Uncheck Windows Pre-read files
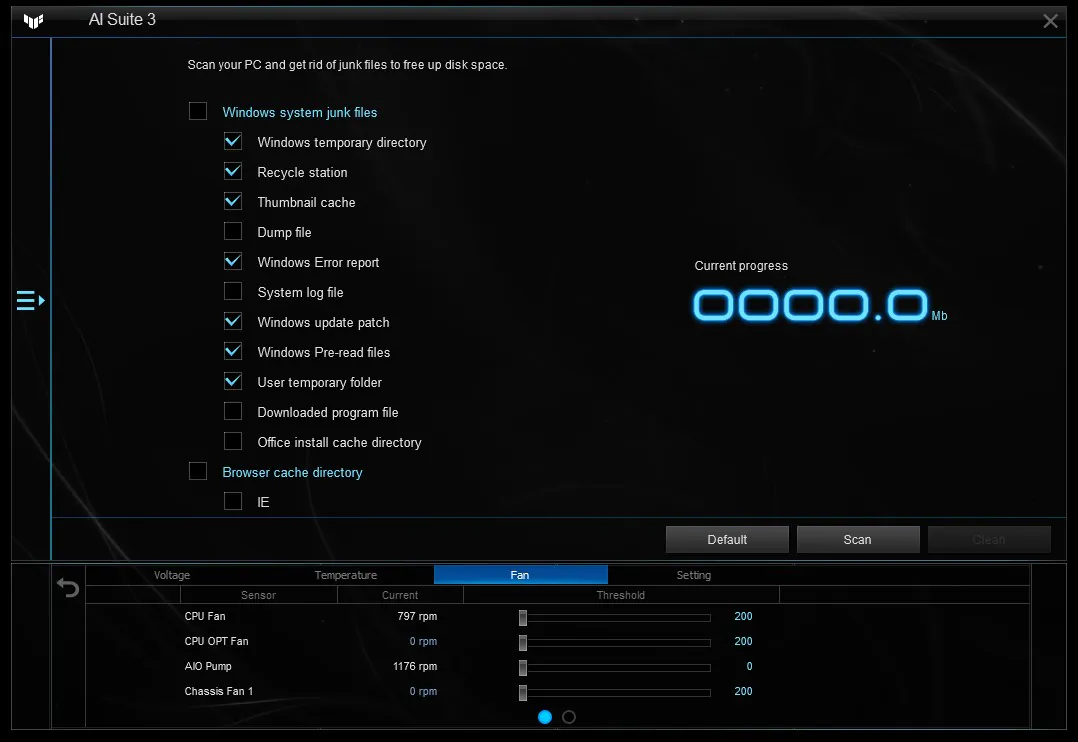This screenshot has height=742, width=1078. point(233,351)
